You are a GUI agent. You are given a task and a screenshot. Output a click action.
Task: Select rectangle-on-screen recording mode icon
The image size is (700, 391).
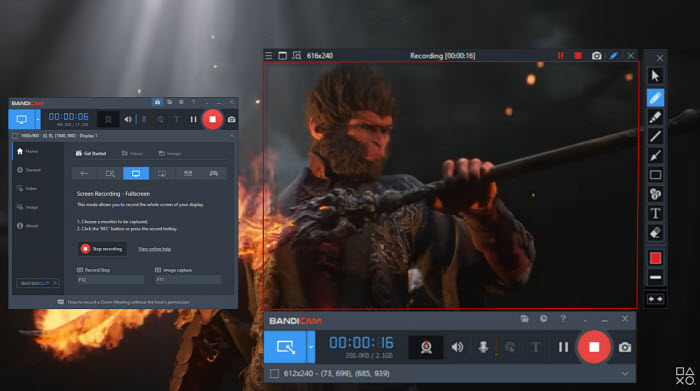click(110, 173)
